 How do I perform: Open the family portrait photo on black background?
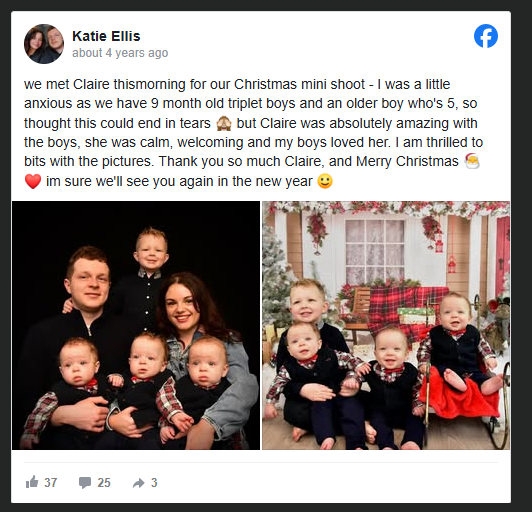point(136,325)
